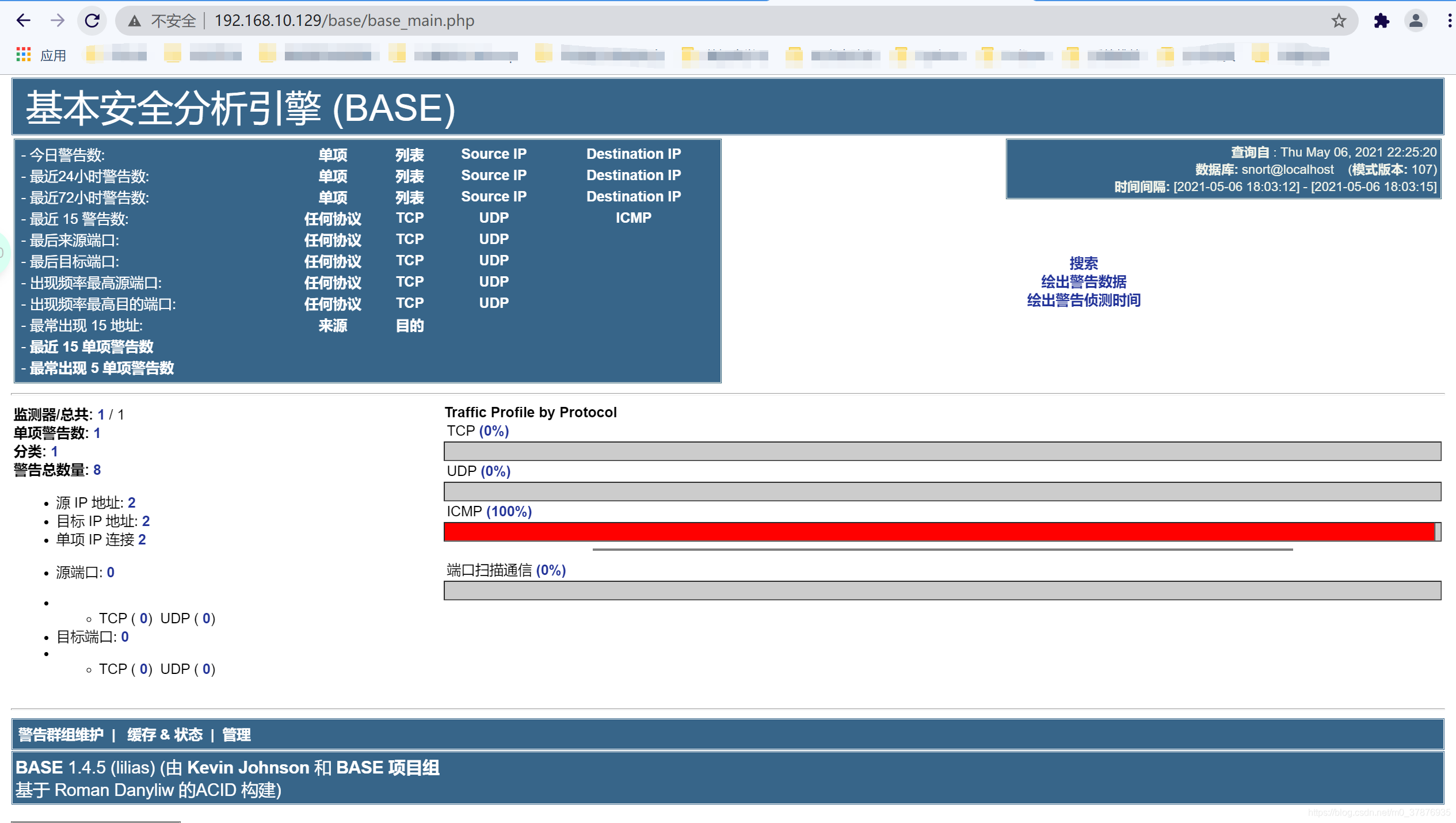This screenshot has width=1456, height=823.
Task: Open 最近 15 单项警告数 link
Action: click(x=92, y=346)
